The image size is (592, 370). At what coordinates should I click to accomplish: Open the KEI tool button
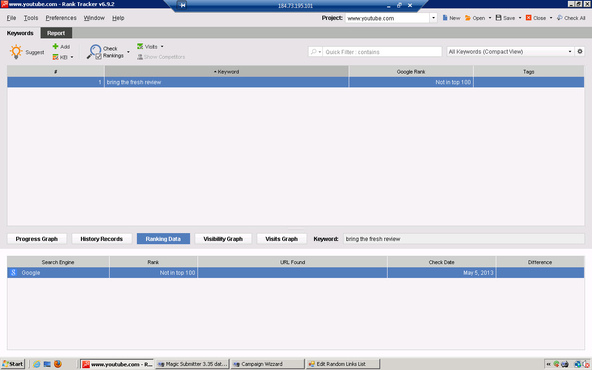coord(60,57)
